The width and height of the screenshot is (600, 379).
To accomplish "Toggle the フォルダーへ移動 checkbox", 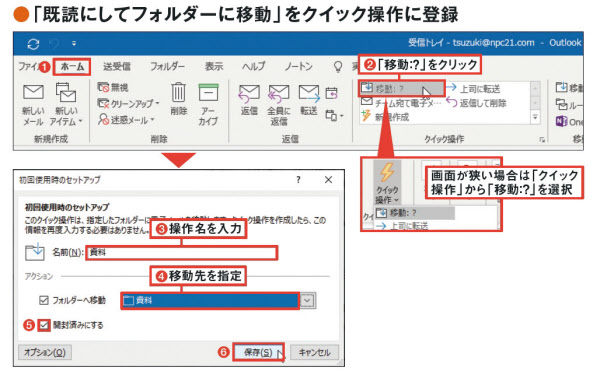I will tap(44, 300).
